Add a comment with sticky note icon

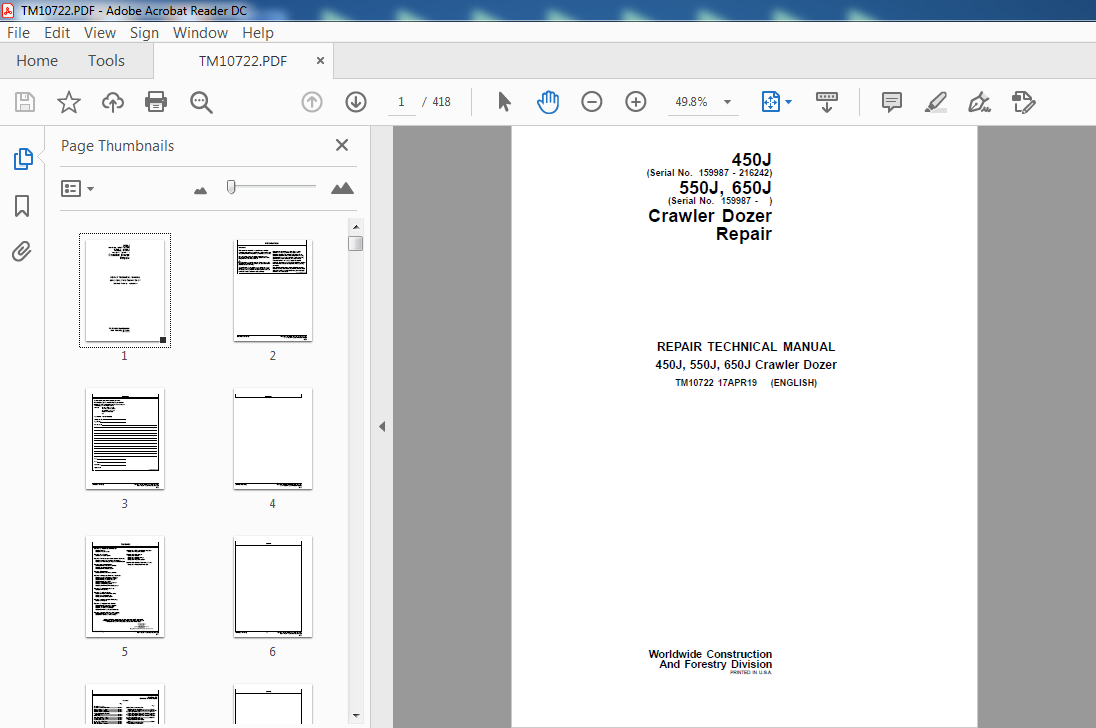click(891, 102)
